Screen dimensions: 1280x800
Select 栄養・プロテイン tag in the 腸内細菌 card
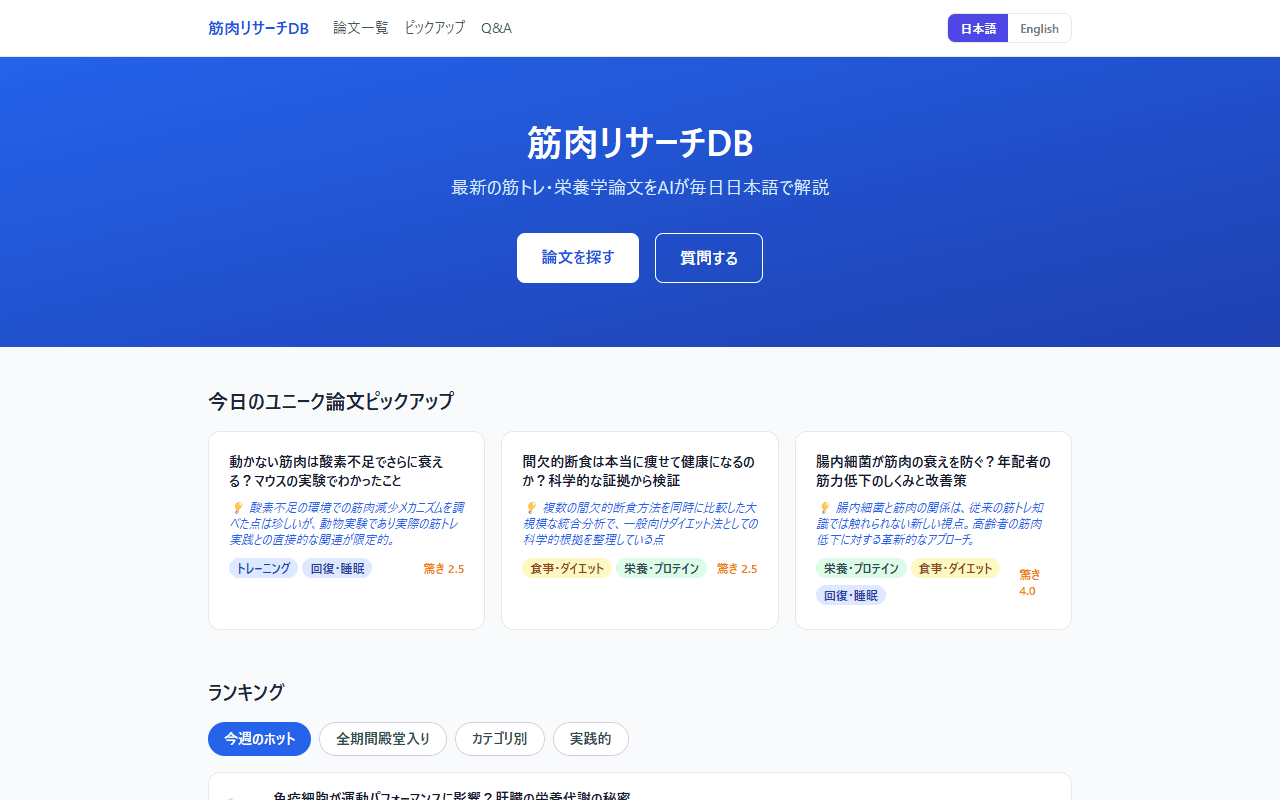[861, 568]
